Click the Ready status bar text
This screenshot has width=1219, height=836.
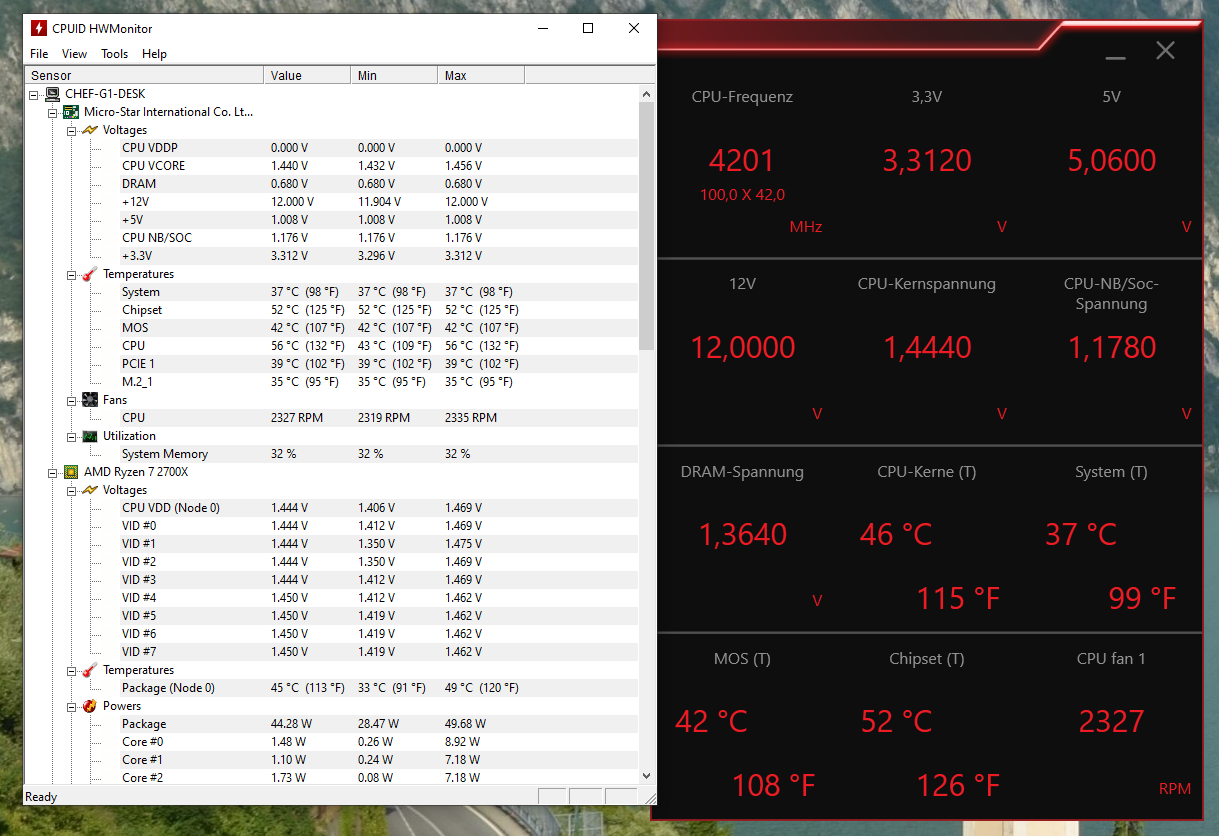[x=42, y=797]
